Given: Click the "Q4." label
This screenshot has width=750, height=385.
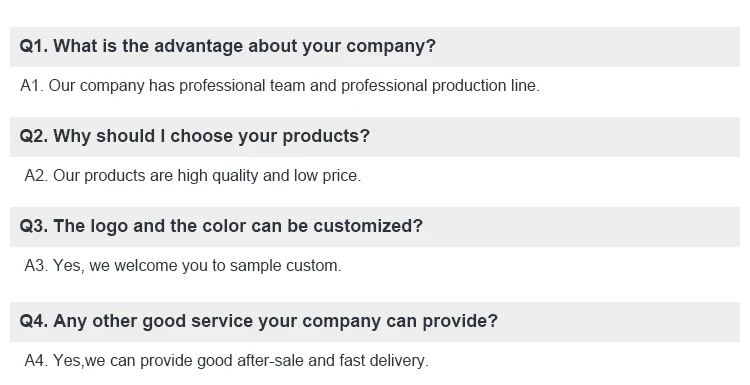Looking at the screenshot, I should pyautogui.click(x=33, y=321).
